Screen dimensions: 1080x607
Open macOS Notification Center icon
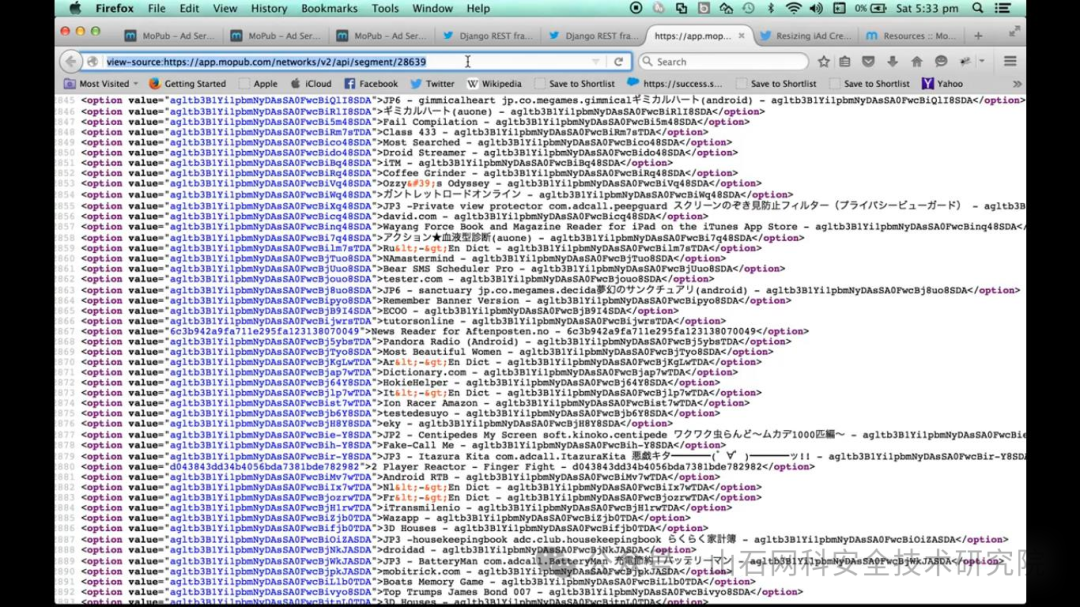[1004, 8]
